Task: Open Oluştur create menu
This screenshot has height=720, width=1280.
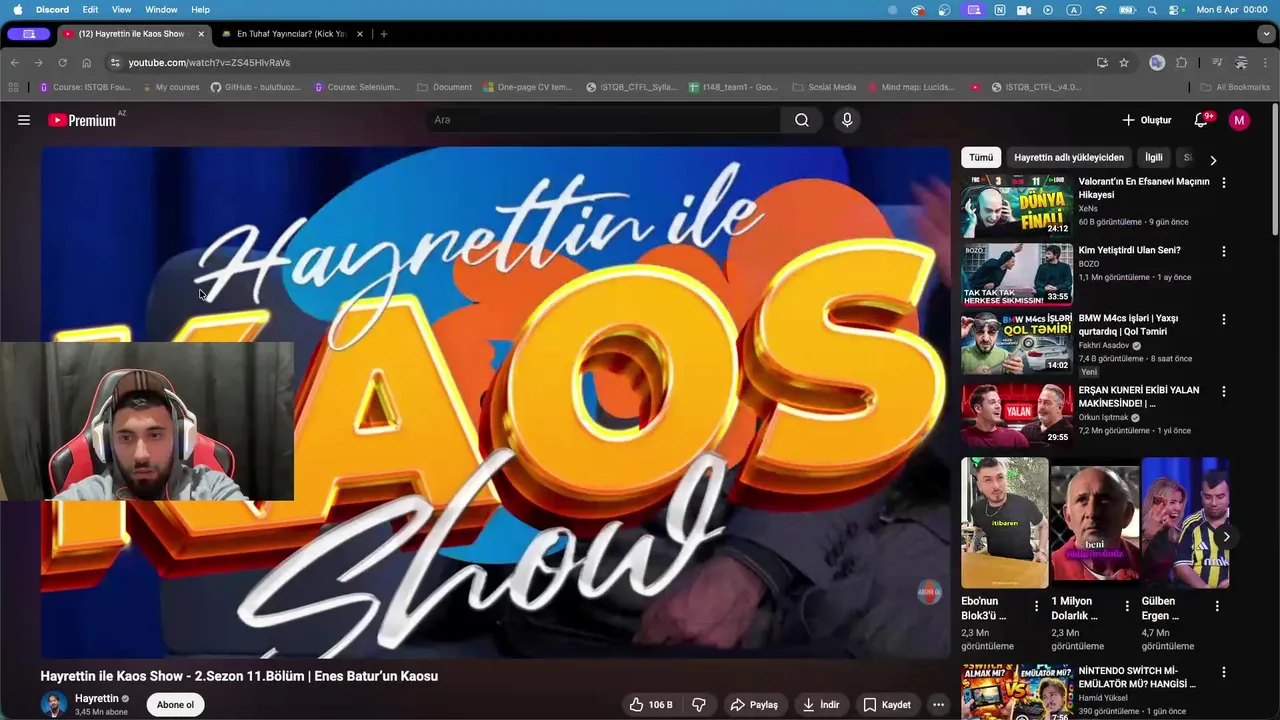Action: (1146, 120)
